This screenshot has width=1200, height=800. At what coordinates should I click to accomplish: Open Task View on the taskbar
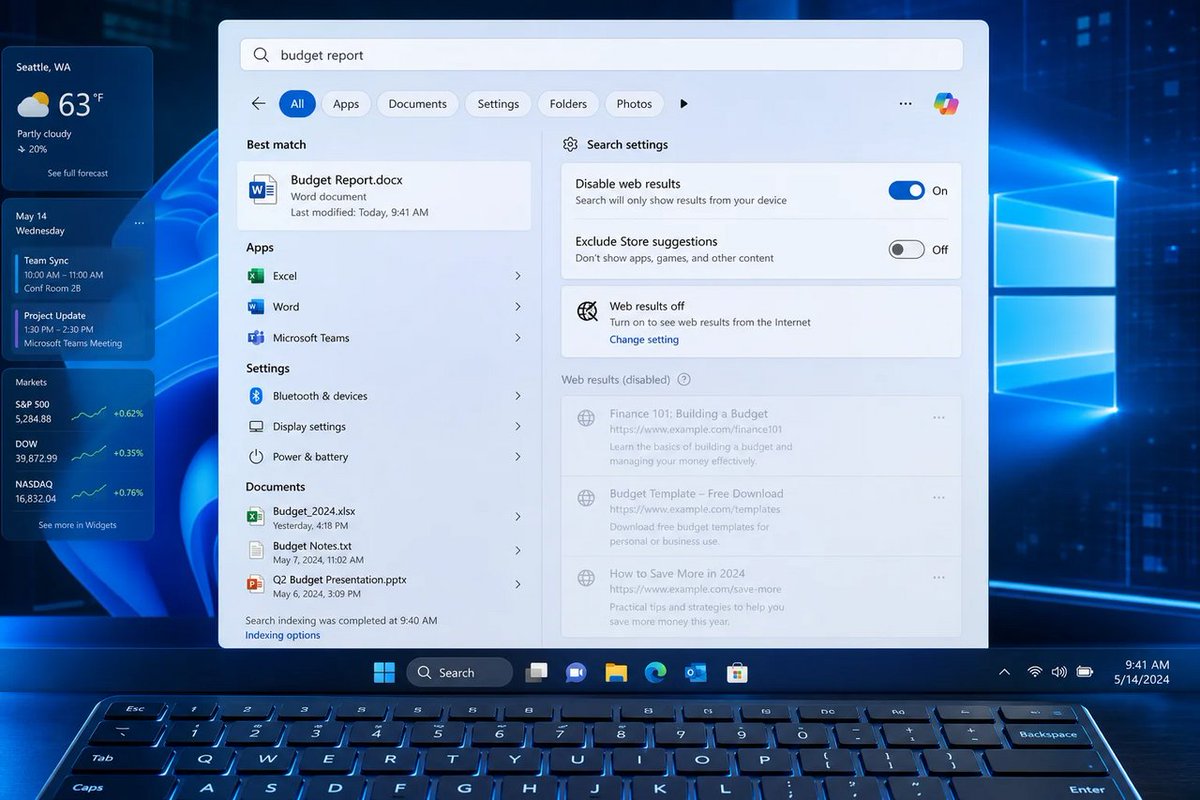(537, 672)
